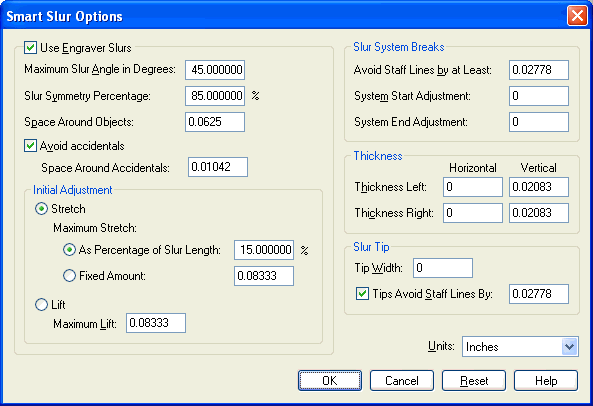This screenshot has height=406, width=593.
Task: Open Help for slur options
Action: 546,380
